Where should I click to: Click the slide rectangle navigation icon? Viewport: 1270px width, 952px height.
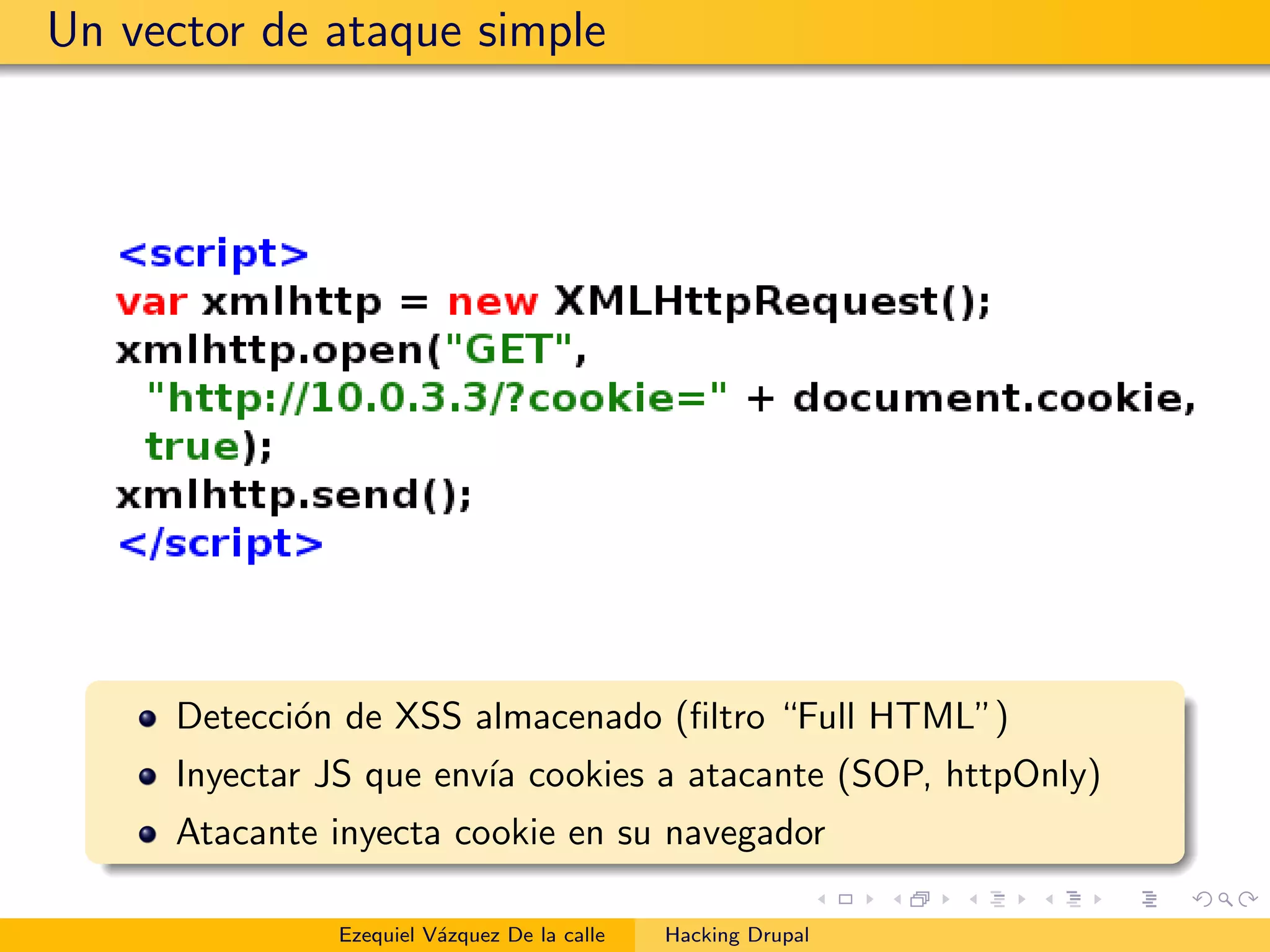coord(845,899)
